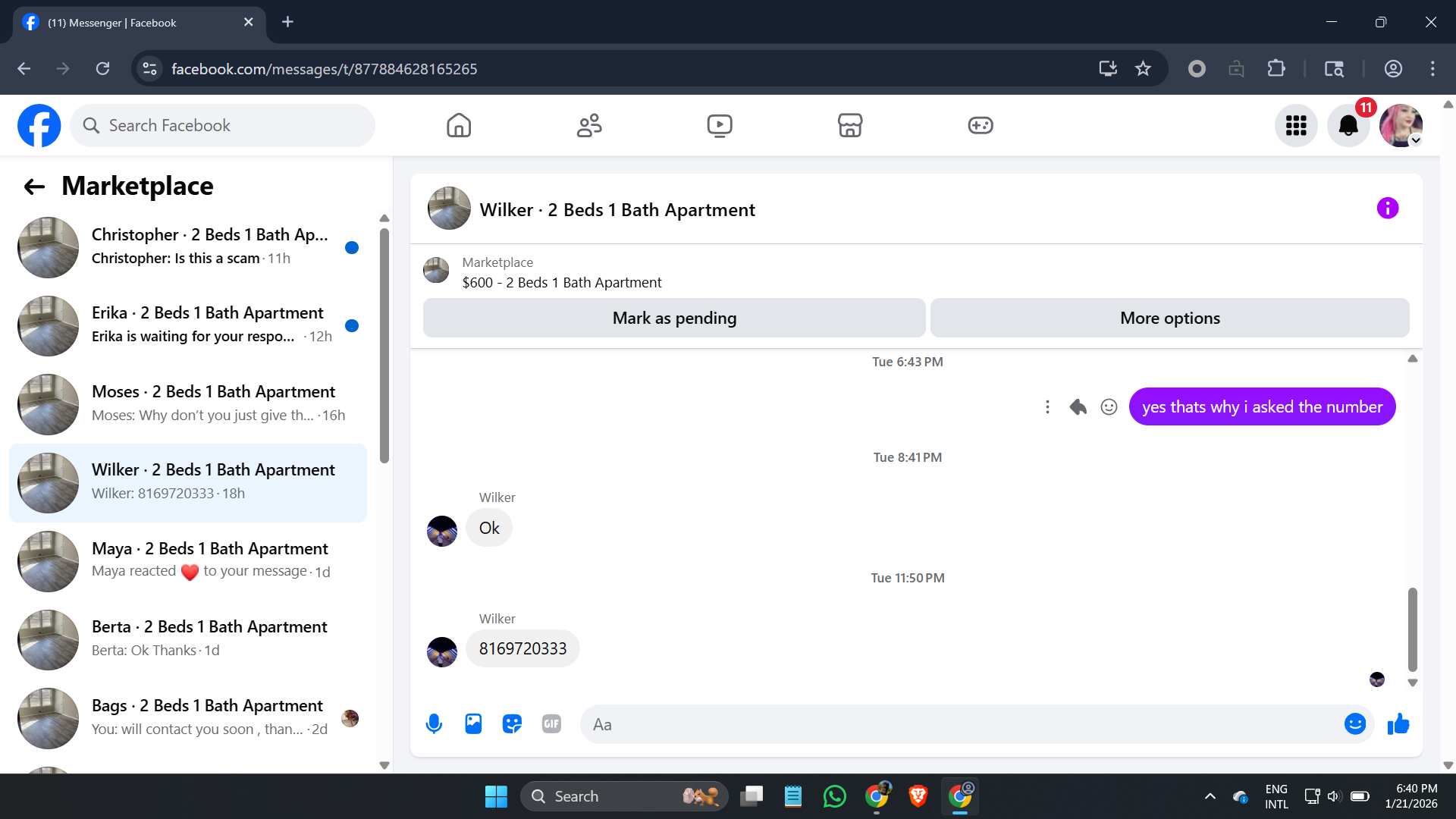Open the emoji picker in message box
The height and width of the screenshot is (819, 1456).
pyautogui.click(x=1354, y=724)
